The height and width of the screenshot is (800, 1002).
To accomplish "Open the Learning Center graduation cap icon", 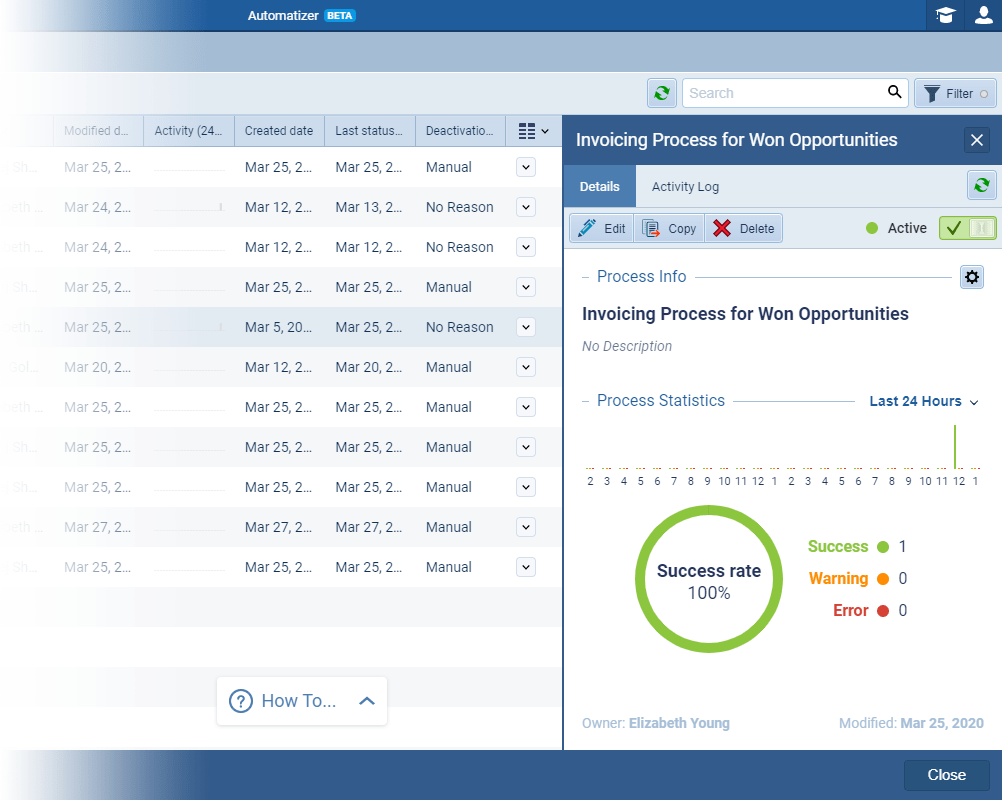I will pyautogui.click(x=945, y=15).
